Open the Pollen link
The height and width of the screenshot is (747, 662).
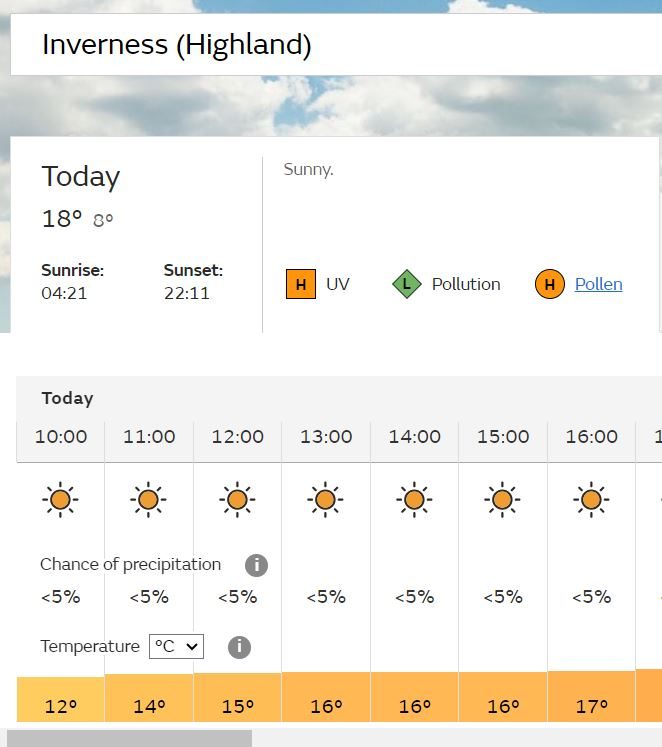(598, 284)
